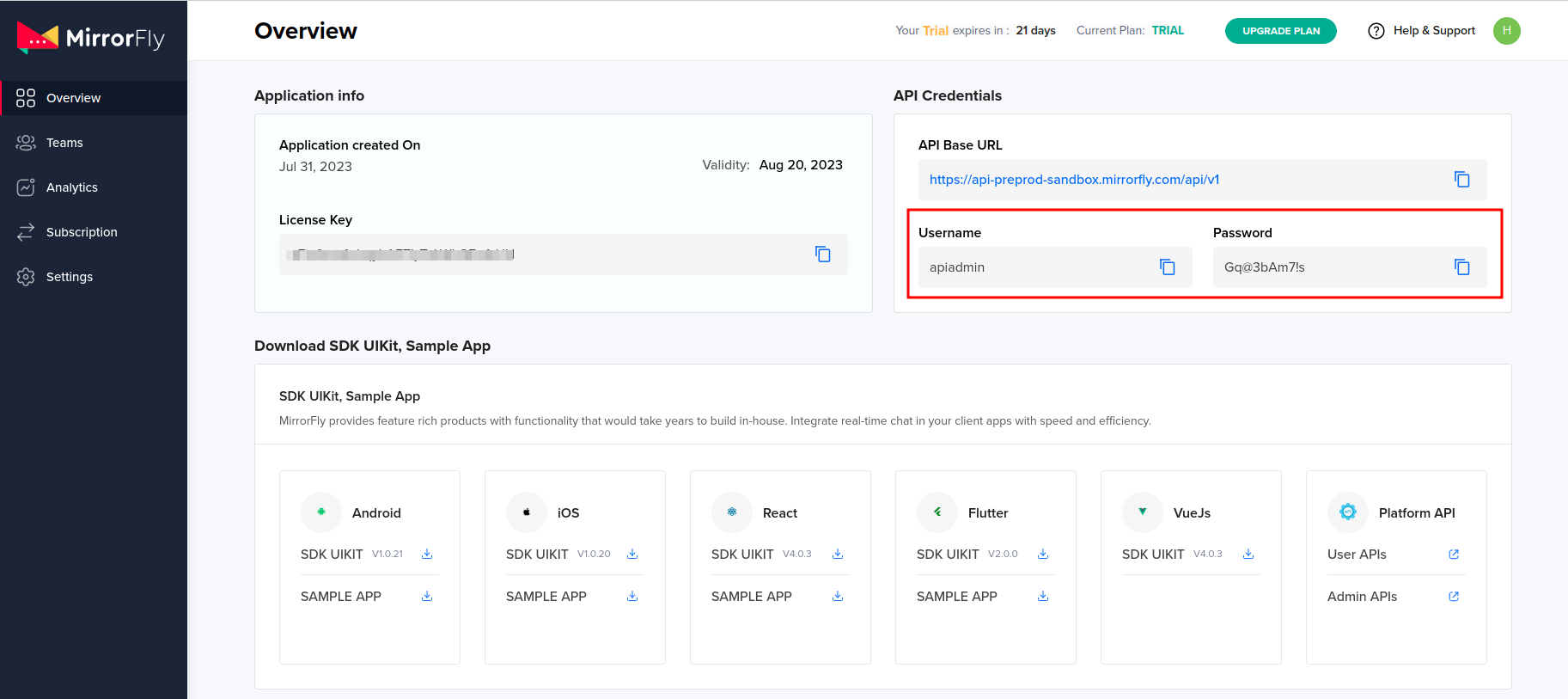Click the Admin APIs label
The height and width of the screenshot is (699, 1568).
point(1362,597)
